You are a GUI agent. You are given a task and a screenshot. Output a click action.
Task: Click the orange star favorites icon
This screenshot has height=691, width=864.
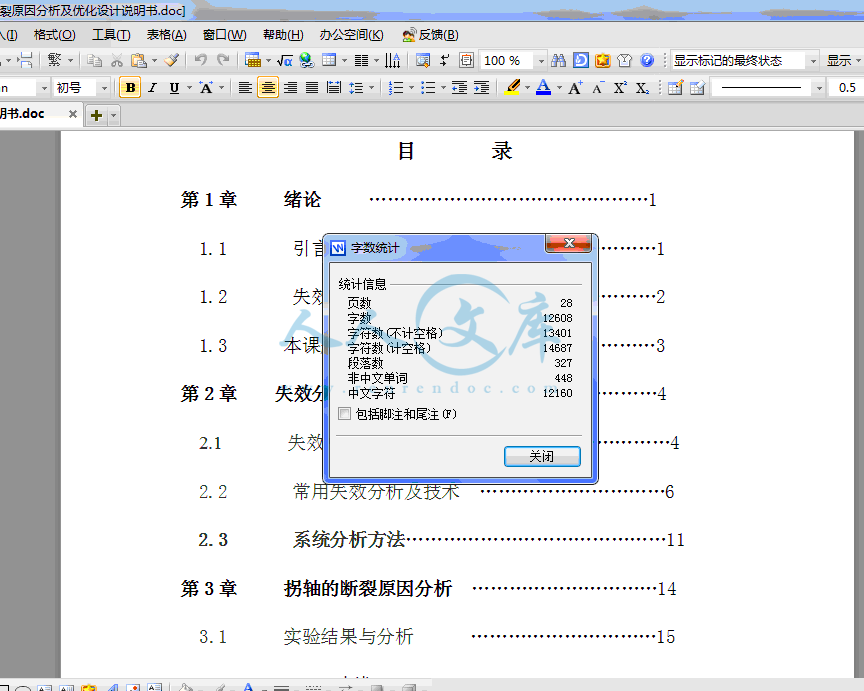(x=602, y=60)
